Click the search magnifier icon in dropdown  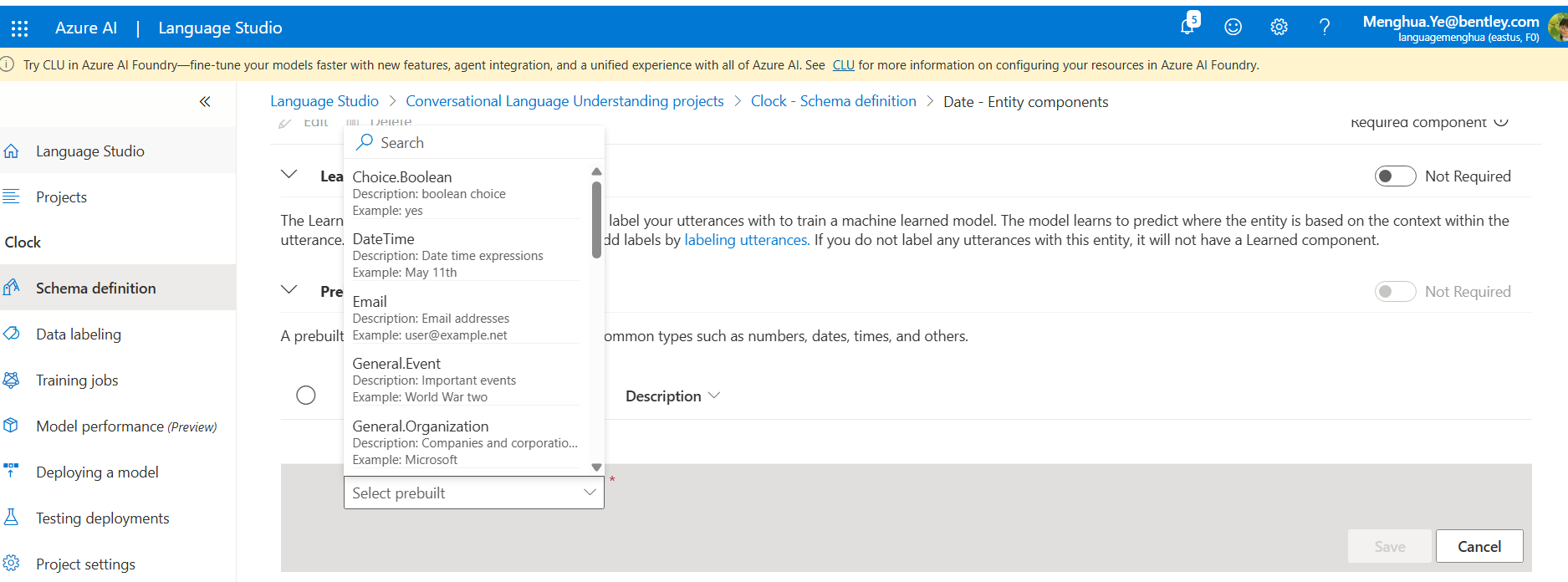[364, 142]
